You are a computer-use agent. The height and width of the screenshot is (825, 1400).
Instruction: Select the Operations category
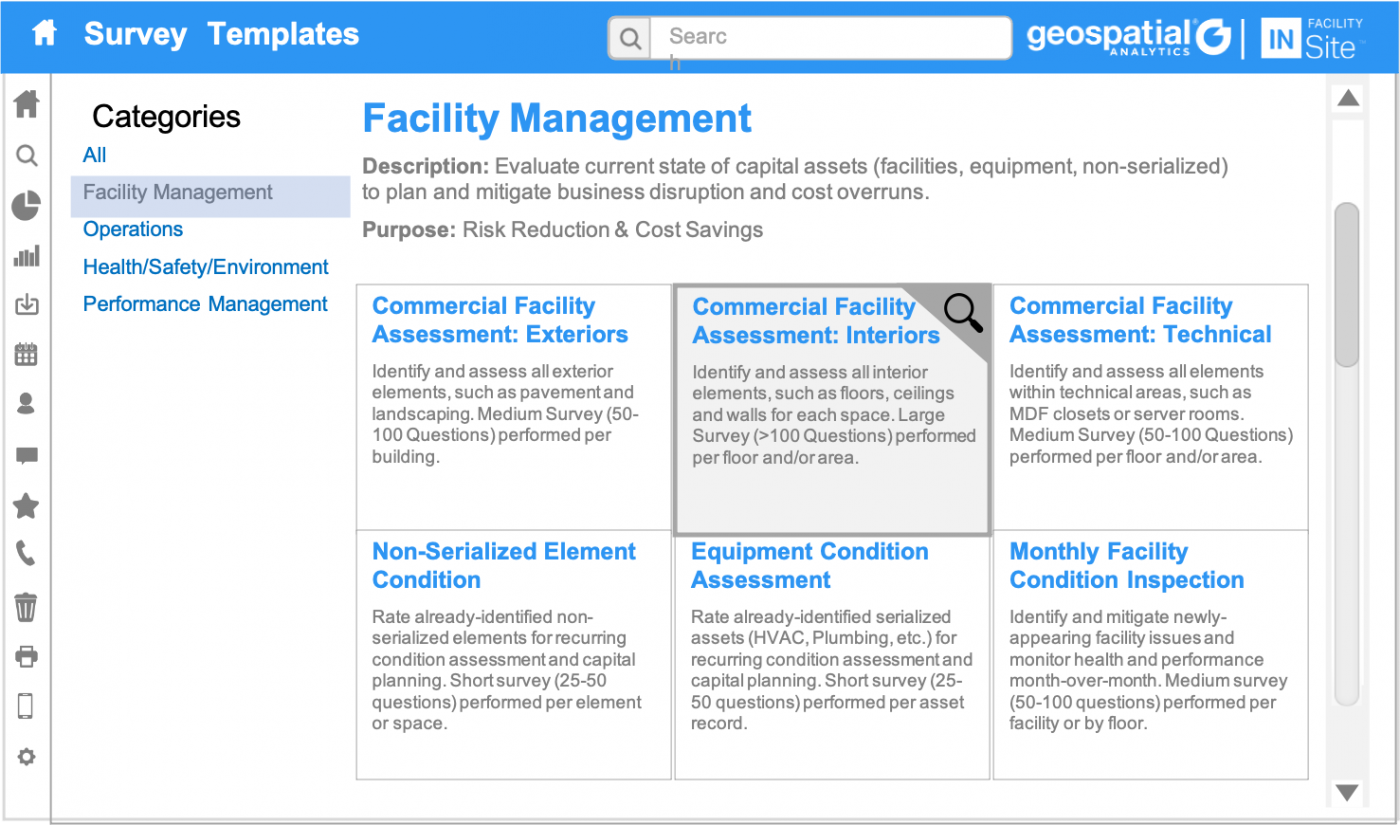[x=133, y=229]
